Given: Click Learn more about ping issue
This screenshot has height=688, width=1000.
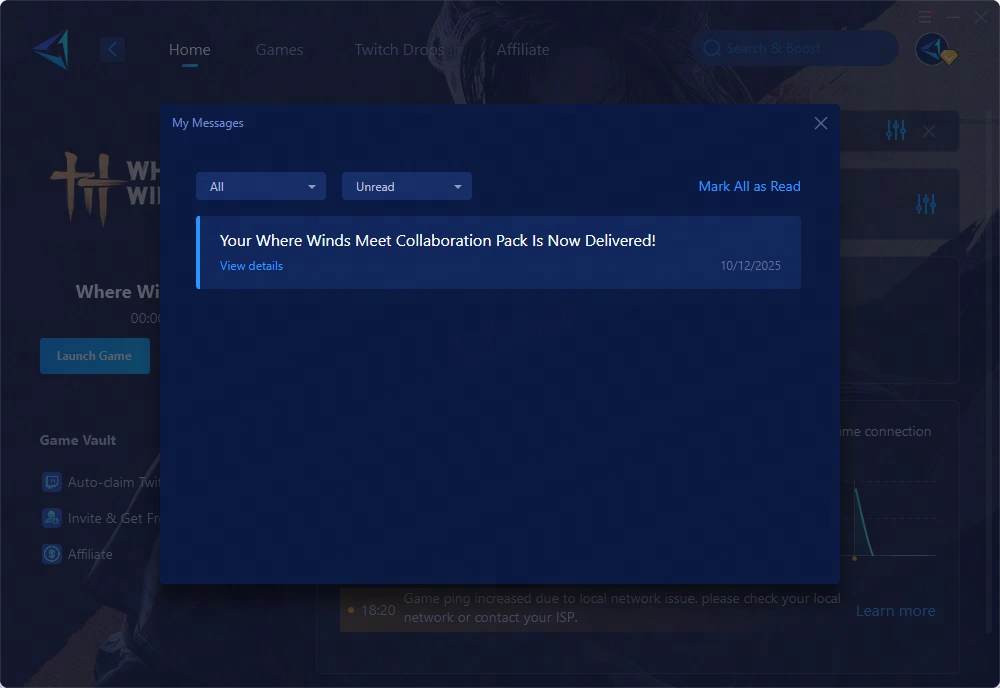Looking at the screenshot, I should coord(895,611).
